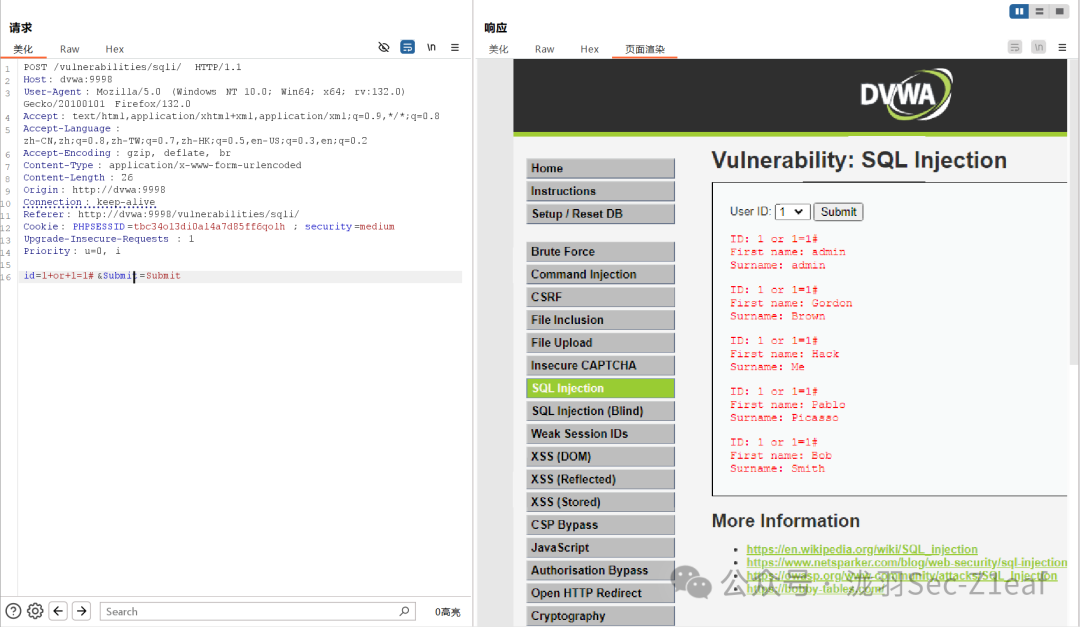
Task: Open DVWA Instructions menu item
Action: 600,191
